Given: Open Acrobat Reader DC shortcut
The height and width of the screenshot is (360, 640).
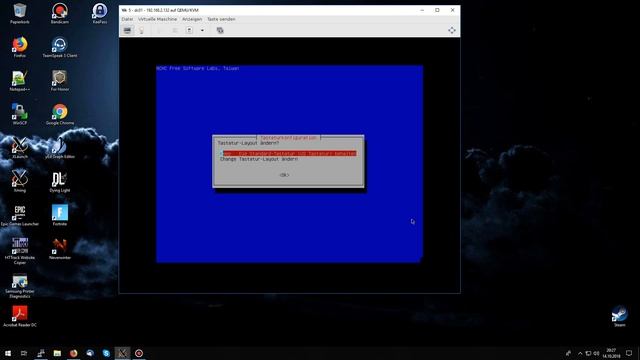Looking at the screenshot, I should pyautogui.click(x=20, y=316).
